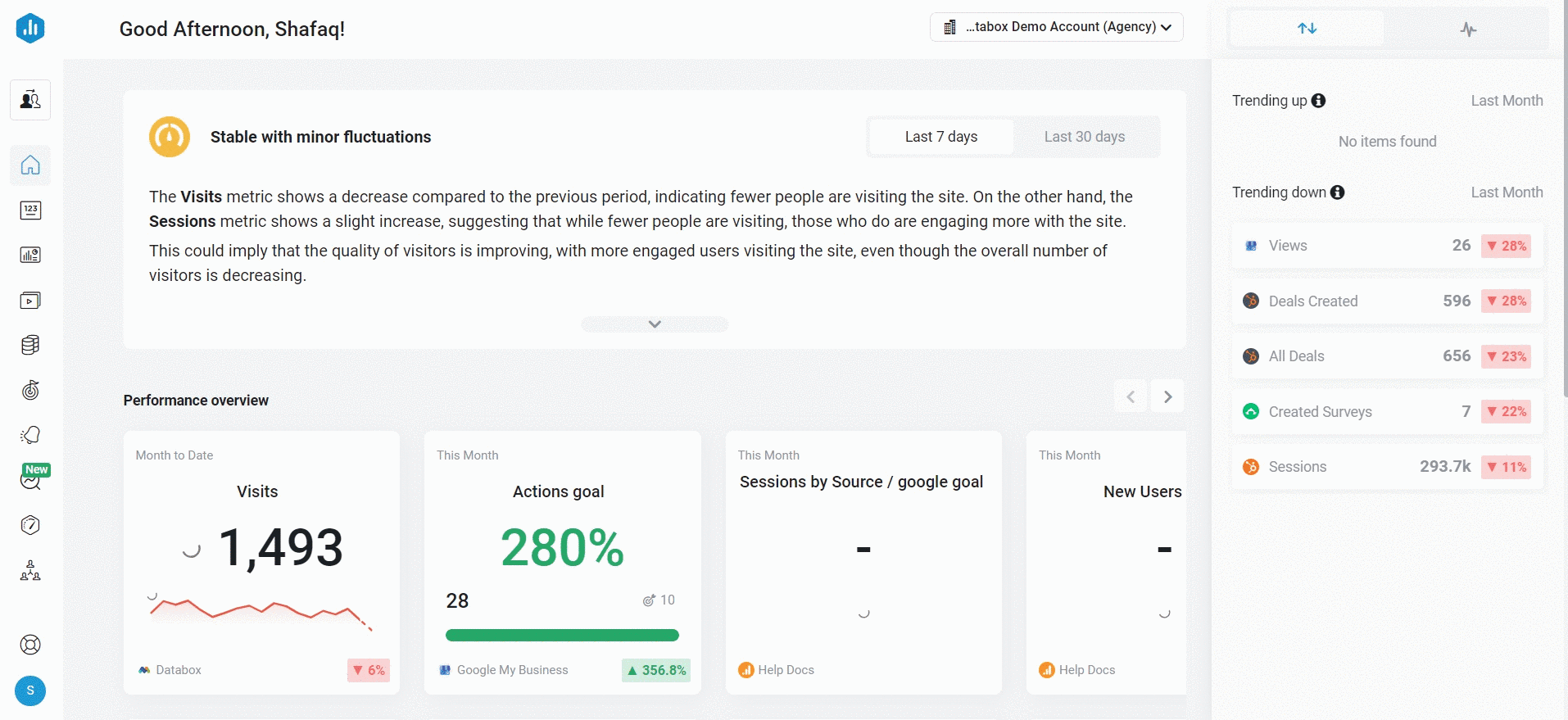1568x720 pixels.
Task: Open the Demo Account dropdown
Action: point(1057,27)
